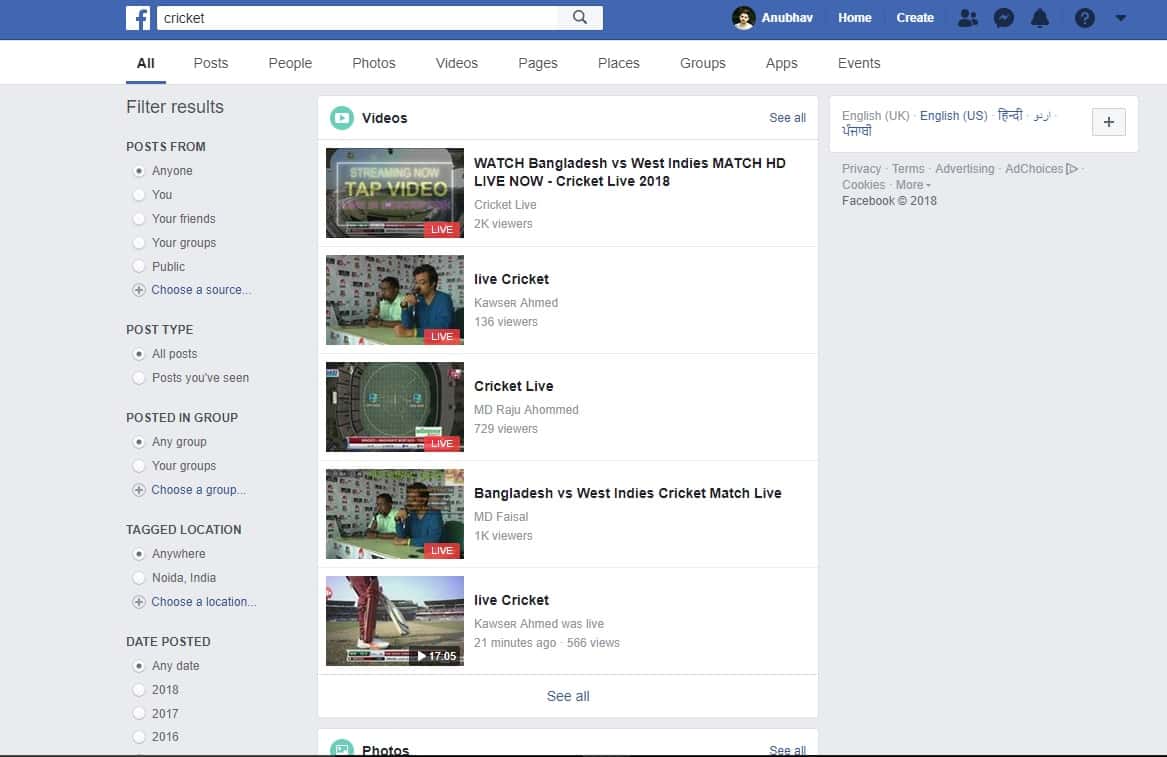Select the 2018 date filter

138,690
